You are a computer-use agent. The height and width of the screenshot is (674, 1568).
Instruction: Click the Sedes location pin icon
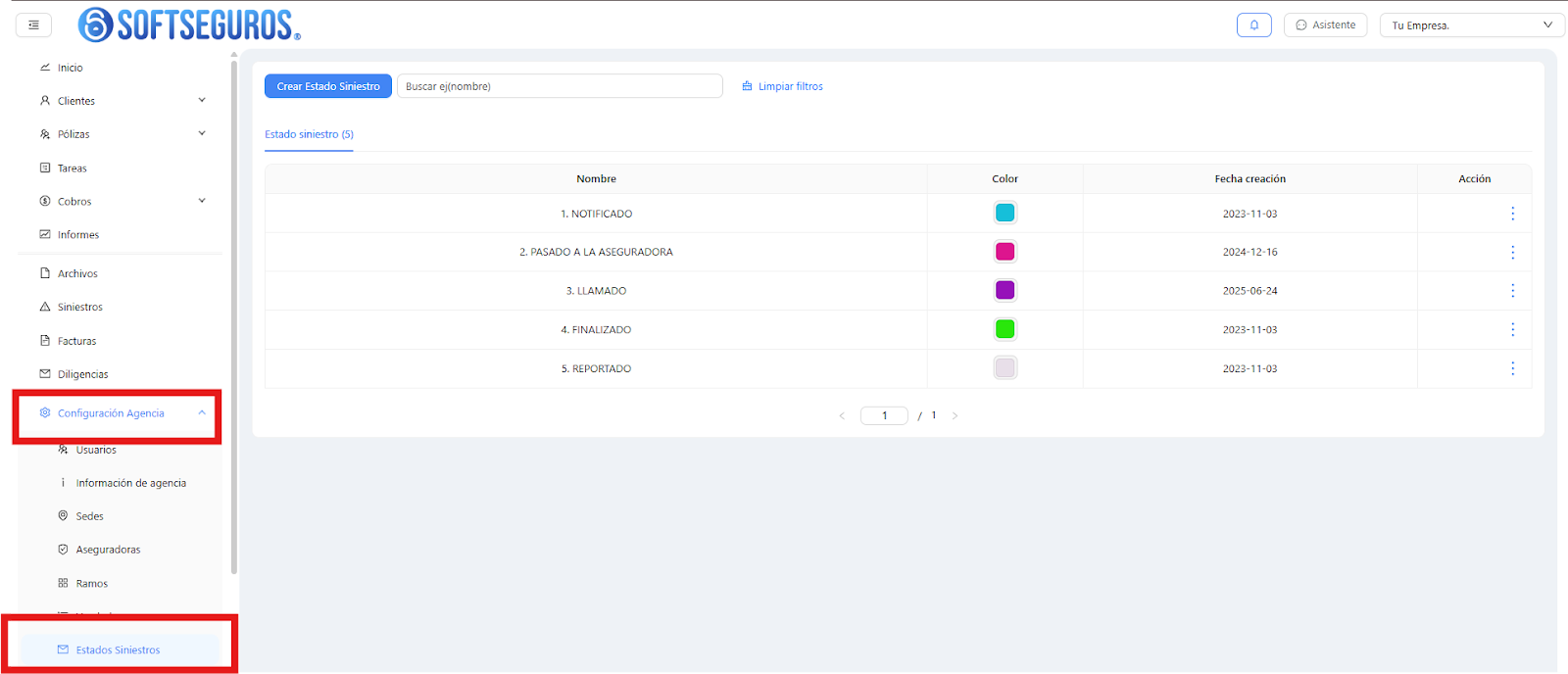(x=63, y=515)
